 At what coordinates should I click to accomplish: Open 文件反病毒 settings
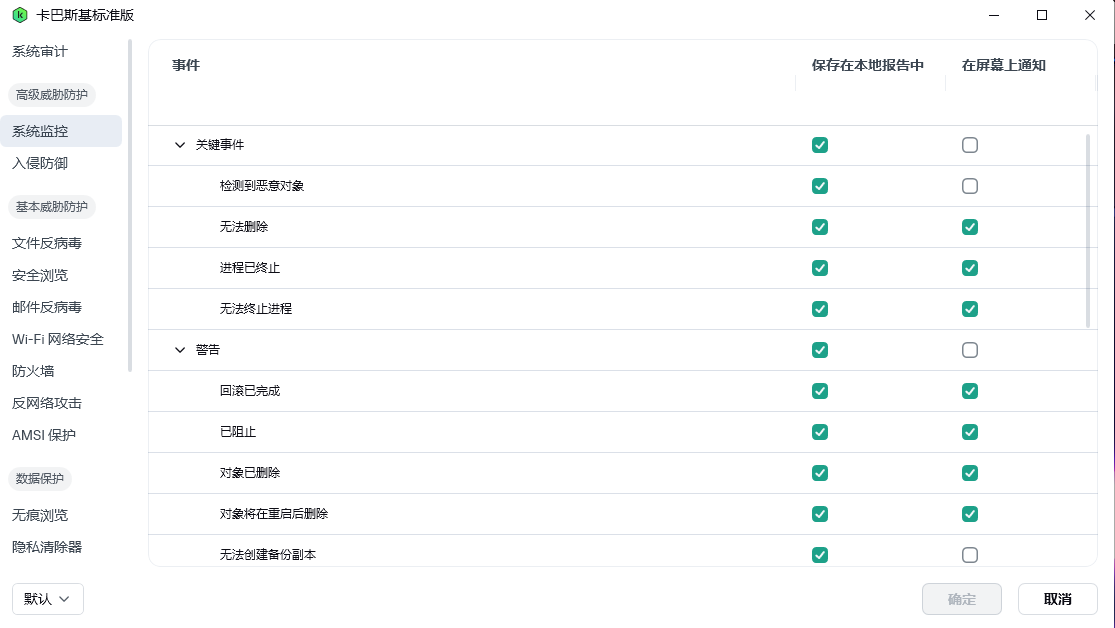tap(47, 243)
